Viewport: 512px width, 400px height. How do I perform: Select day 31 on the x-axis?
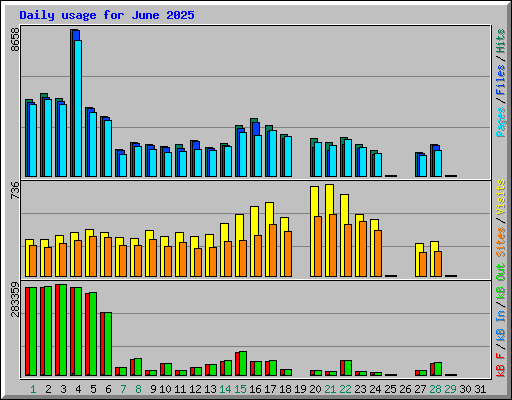pyautogui.click(x=480, y=389)
